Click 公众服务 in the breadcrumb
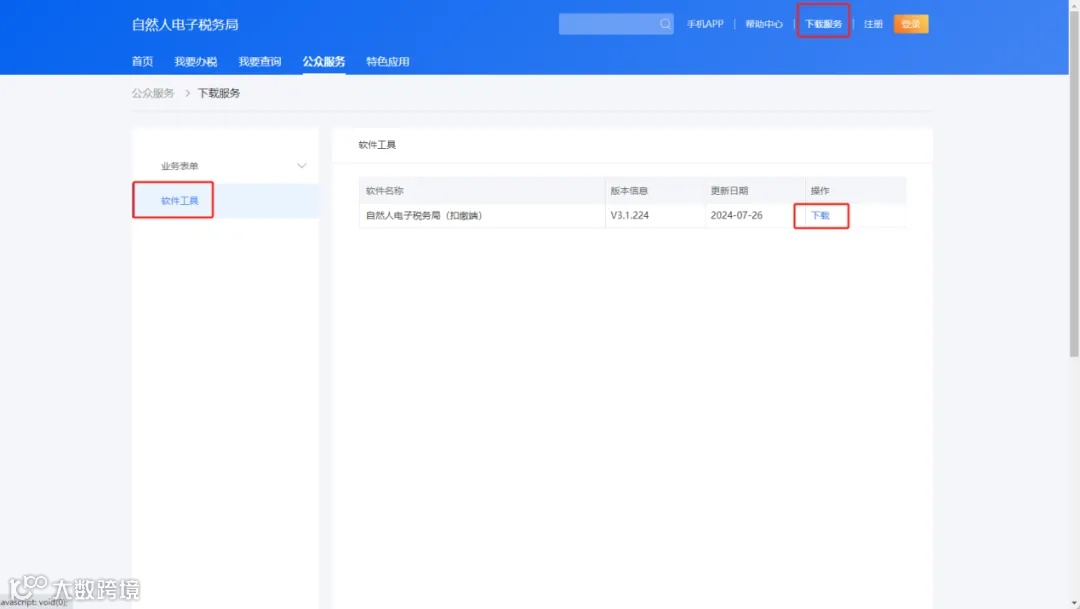 point(152,92)
